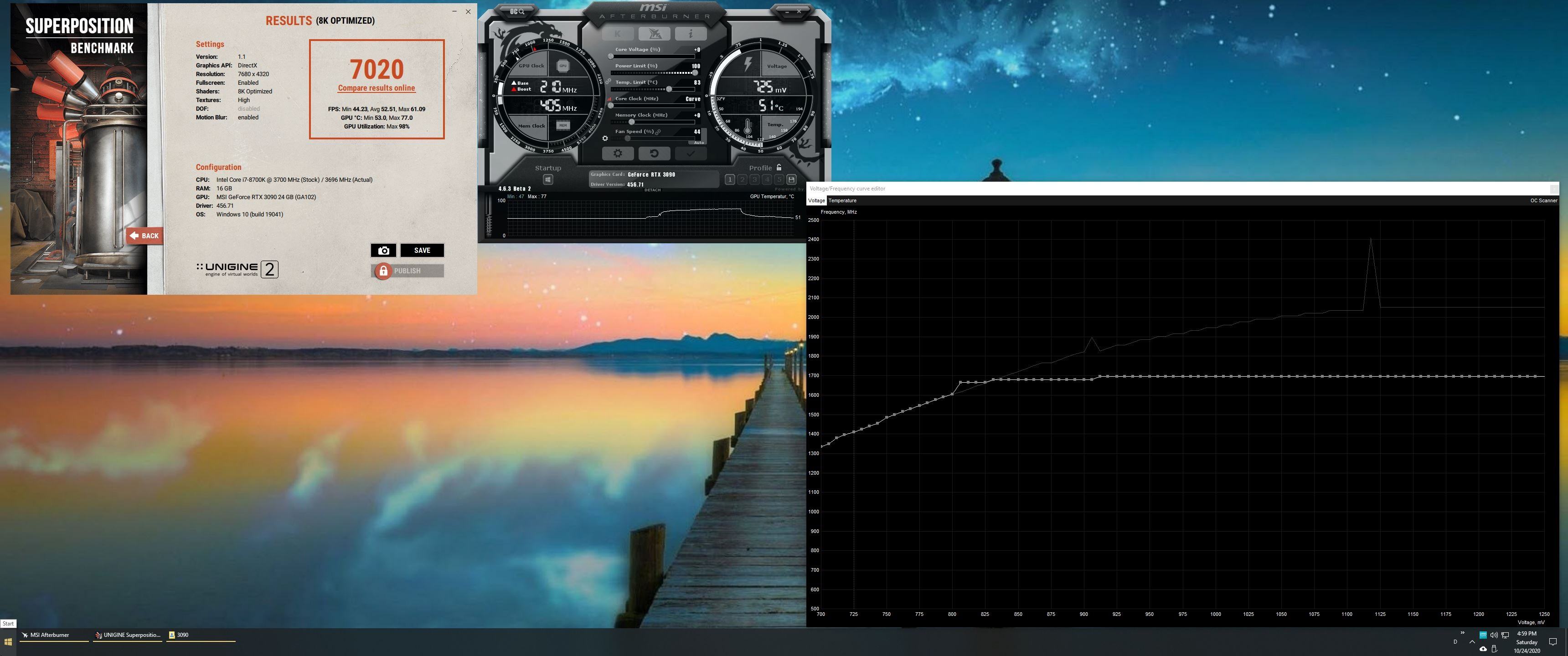Open Afterburner settings gear button
This screenshot has height=656, width=1568.
click(x=618, y=154)
